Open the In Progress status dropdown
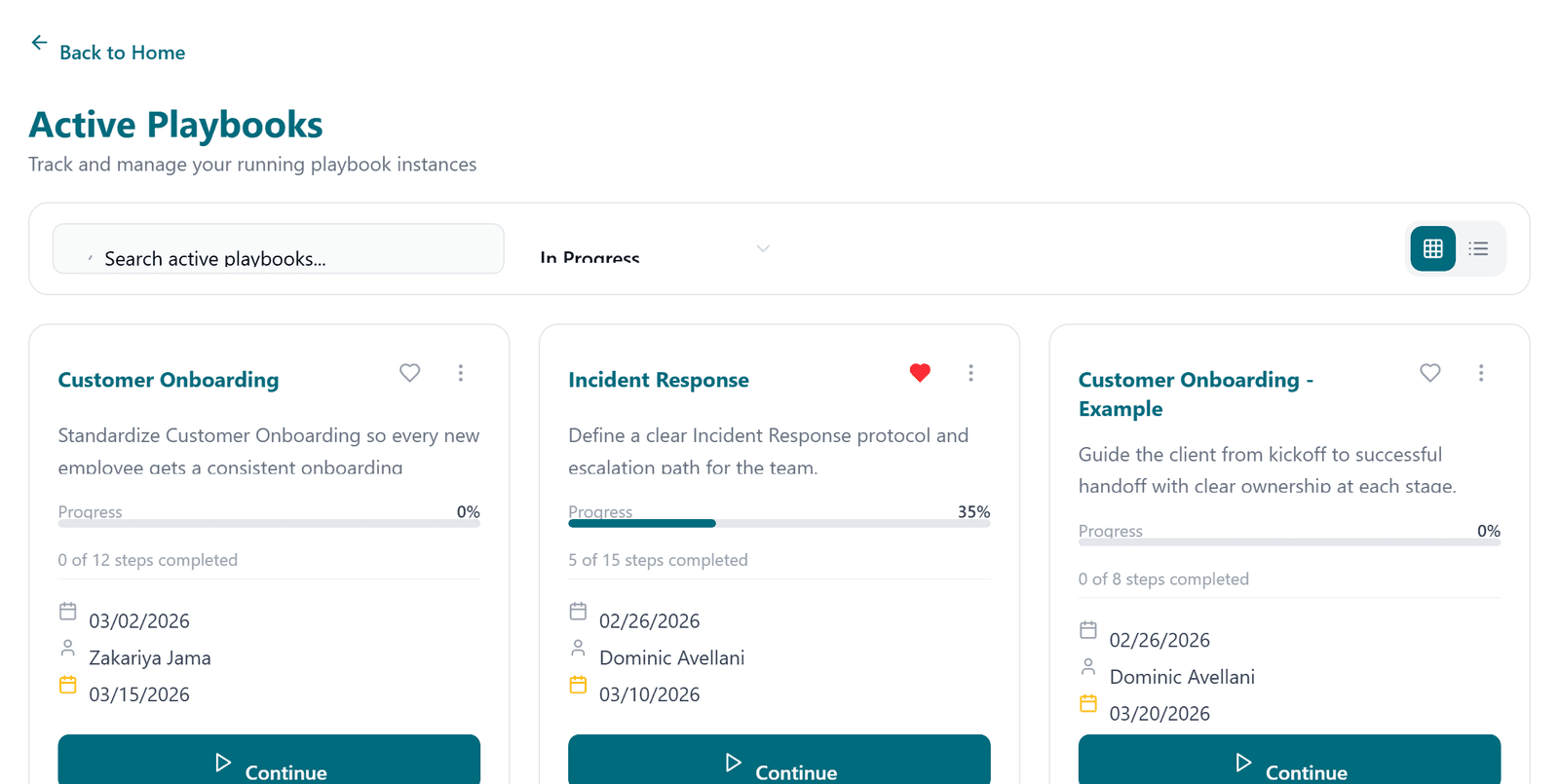The width and height of the screenshot is (1559, 784). (x=655, y=248)
